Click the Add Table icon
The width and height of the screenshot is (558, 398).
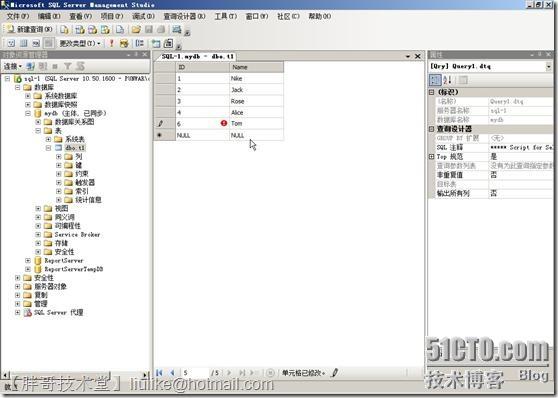156,43
